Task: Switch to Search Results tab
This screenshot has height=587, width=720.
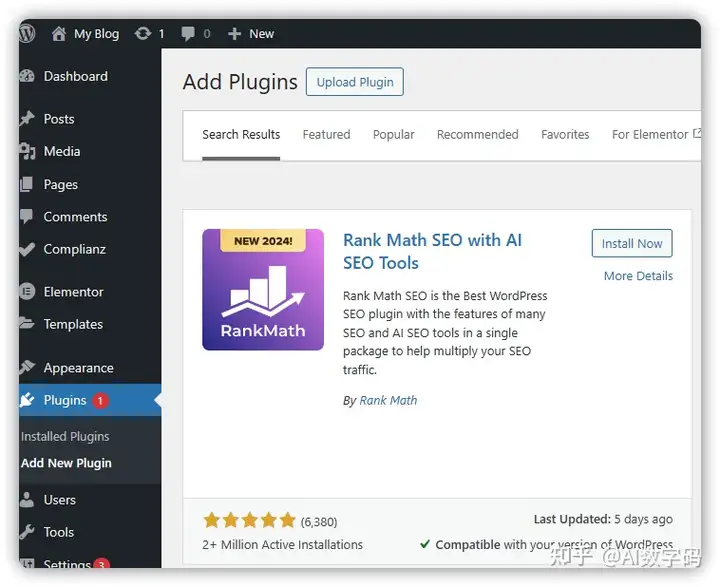Action: click(x=241, y=135)
